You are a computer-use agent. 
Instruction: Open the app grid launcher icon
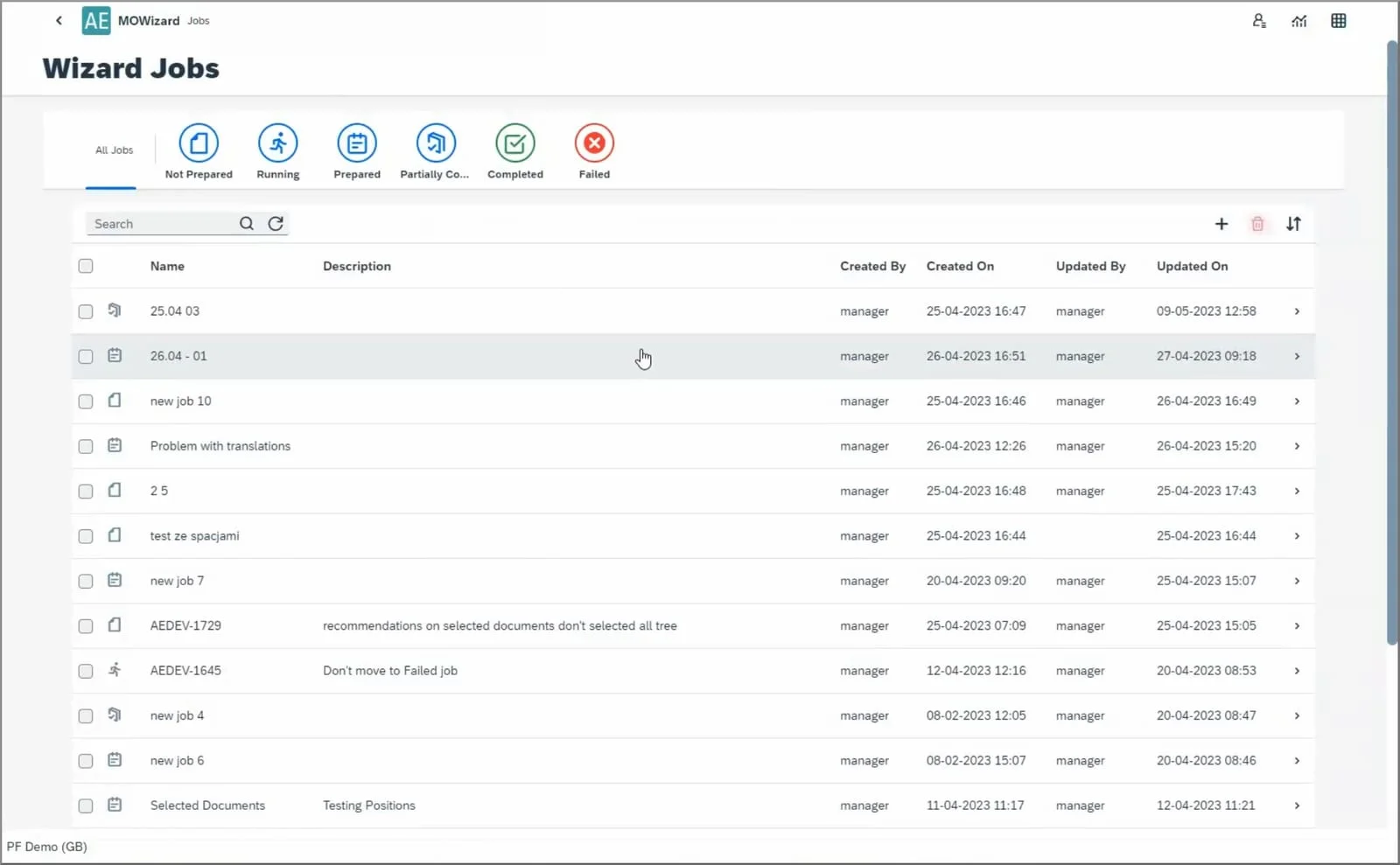(x=1339, y=21)
